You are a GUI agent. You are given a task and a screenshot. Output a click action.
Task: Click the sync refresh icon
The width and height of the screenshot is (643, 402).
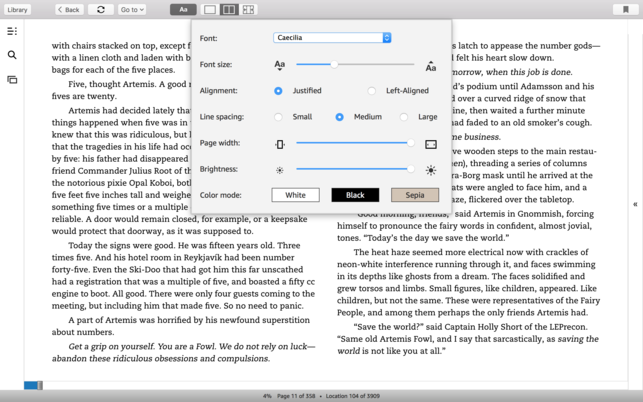click(x=100, y=9)
